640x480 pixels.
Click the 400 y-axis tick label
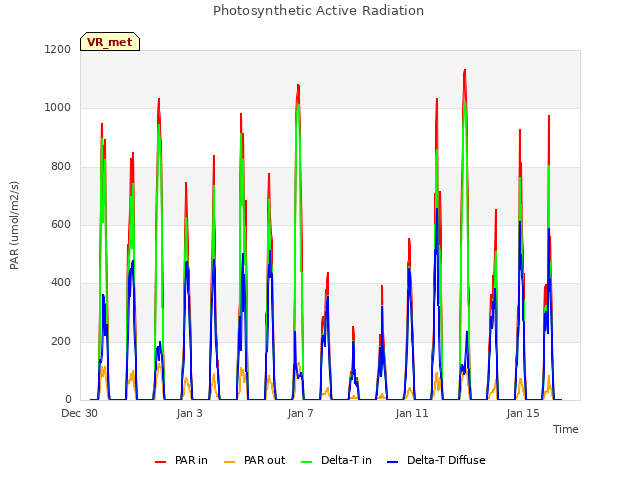[x=61, y=282]
